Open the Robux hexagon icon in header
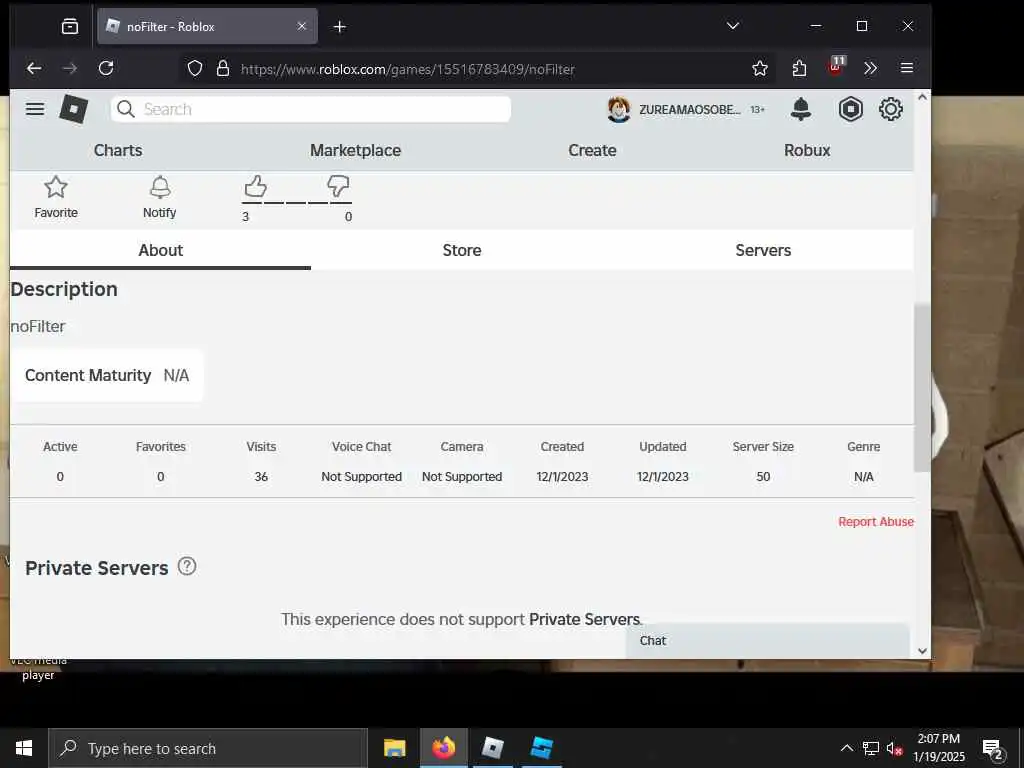Screen dimensions: 1024x768 point(850,109)
